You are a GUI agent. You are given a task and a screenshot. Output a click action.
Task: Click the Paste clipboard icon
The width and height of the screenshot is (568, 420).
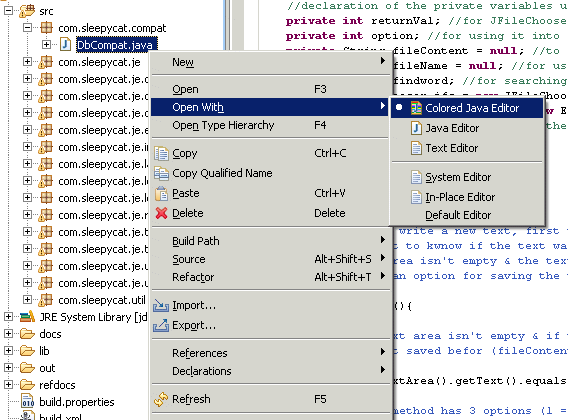coord(161,193)
